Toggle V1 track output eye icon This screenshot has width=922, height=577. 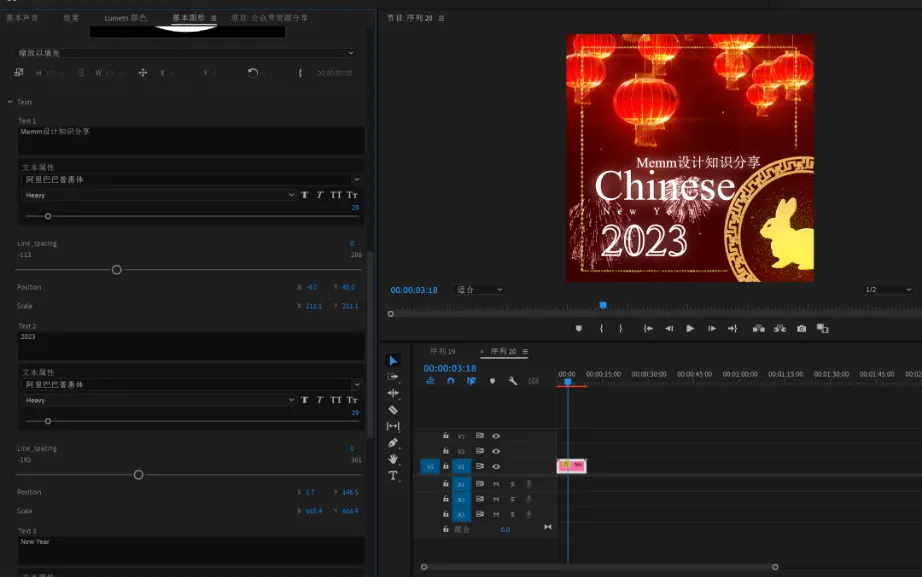point(496,466)
